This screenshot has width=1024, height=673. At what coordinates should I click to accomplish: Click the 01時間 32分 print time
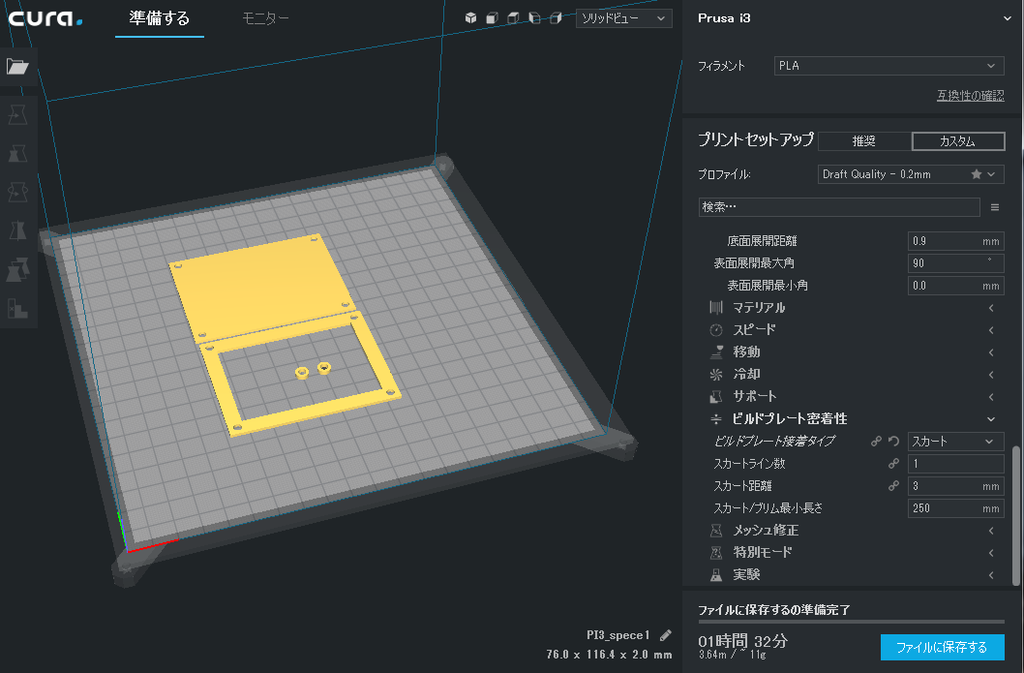(743, 641)
